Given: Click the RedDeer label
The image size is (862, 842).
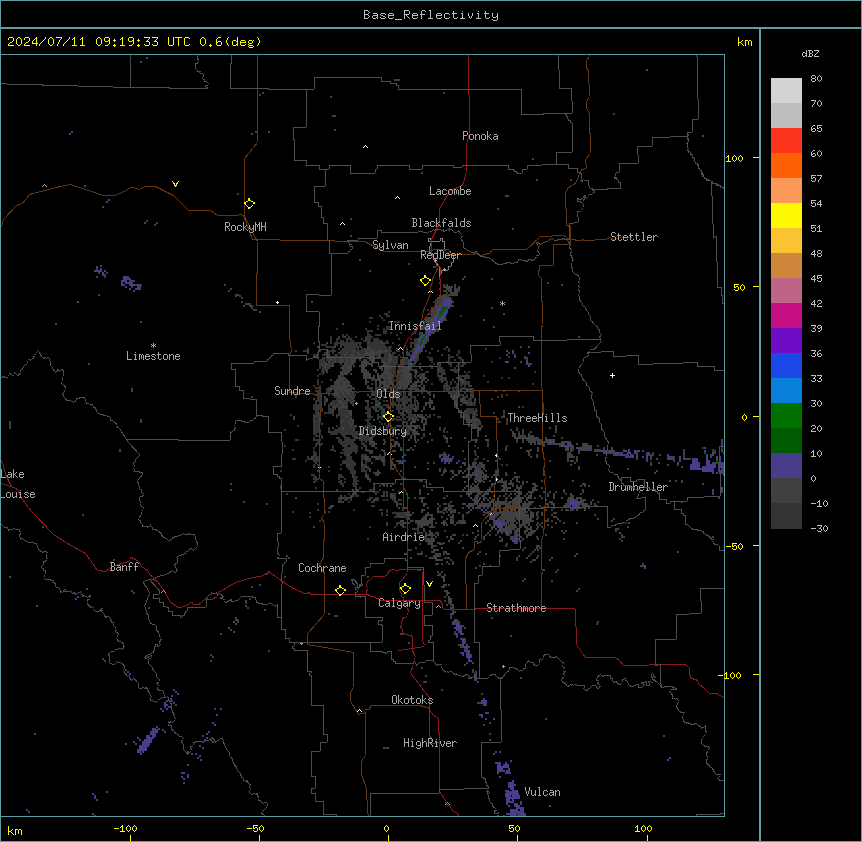Looking at the screenshot, I should click(x=440, y=254).
